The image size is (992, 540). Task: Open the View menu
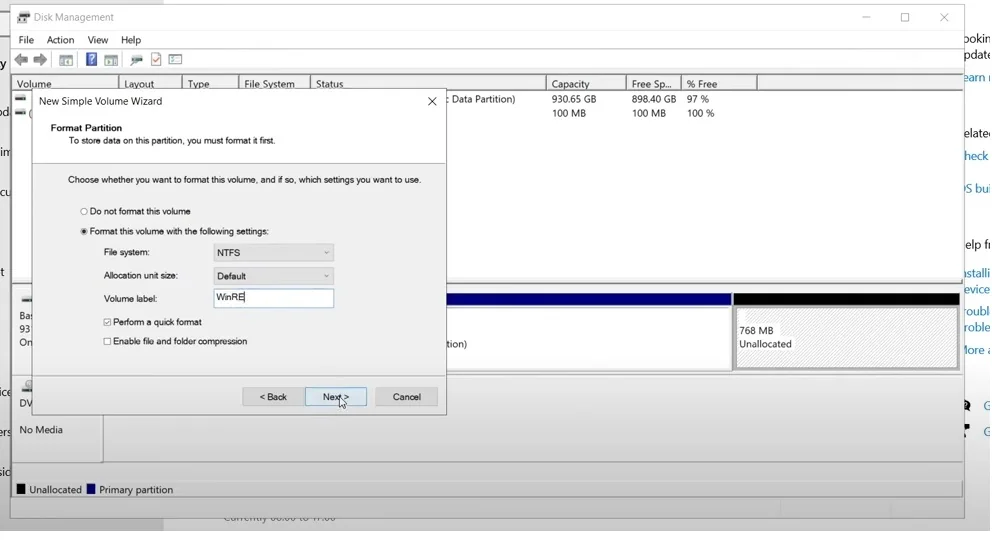coord(97,40)
